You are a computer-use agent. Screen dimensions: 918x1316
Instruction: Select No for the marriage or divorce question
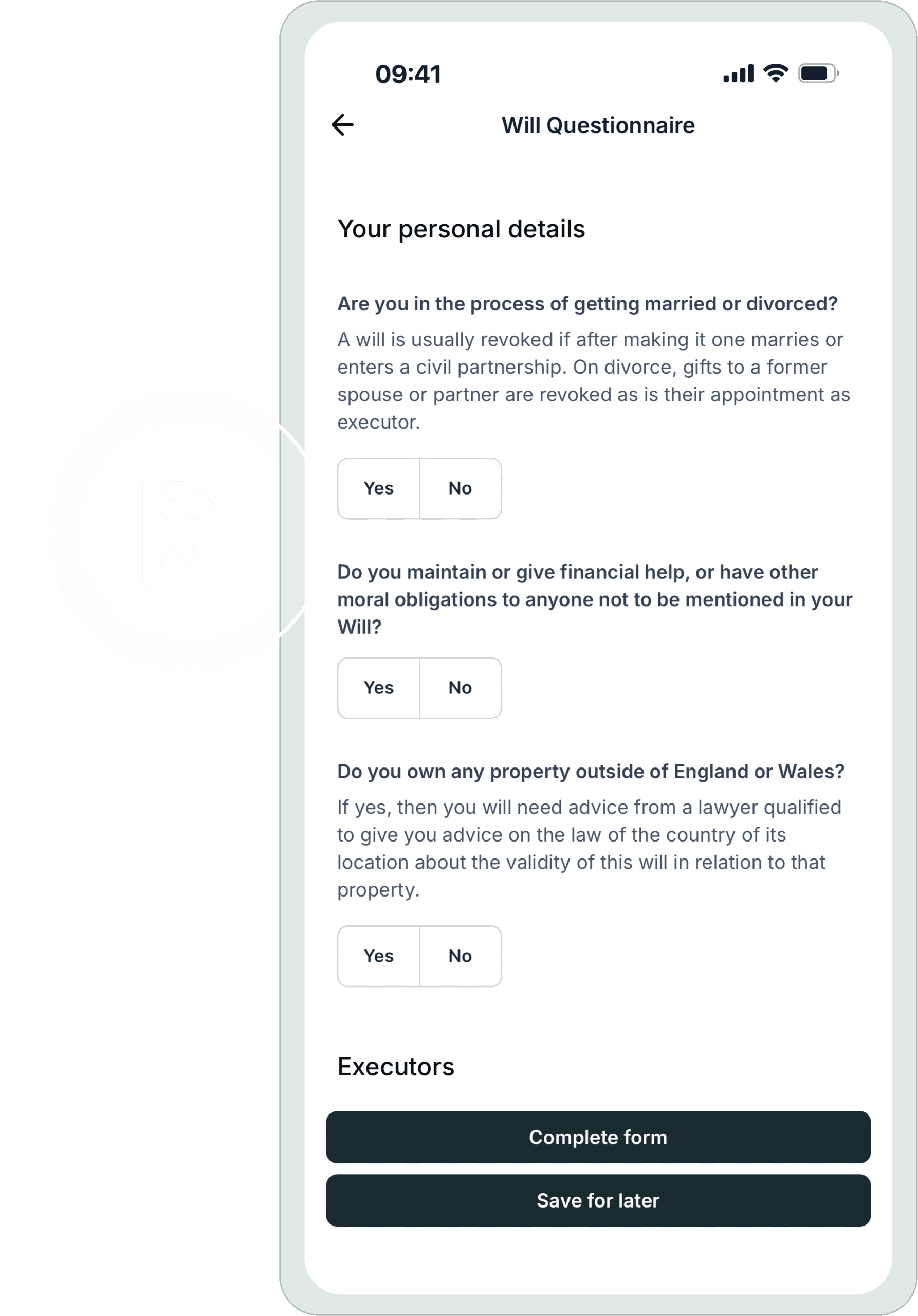(460, 488)
